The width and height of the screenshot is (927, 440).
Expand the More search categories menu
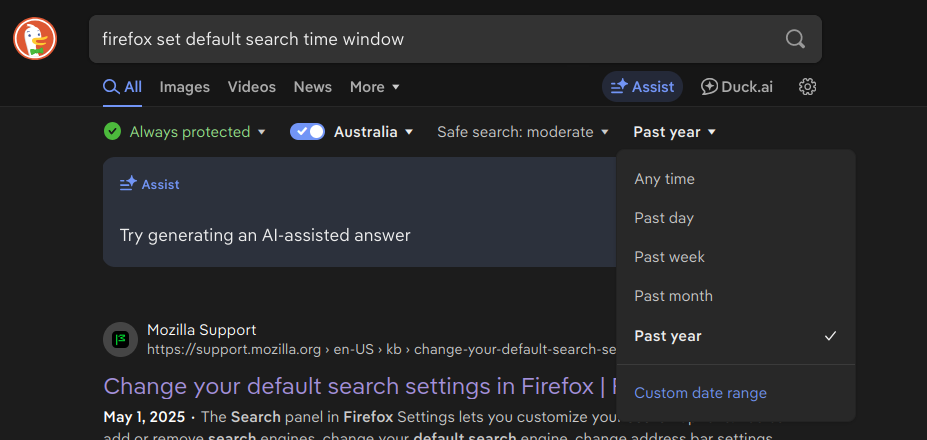pyautogui.click(x=375, y=87)
